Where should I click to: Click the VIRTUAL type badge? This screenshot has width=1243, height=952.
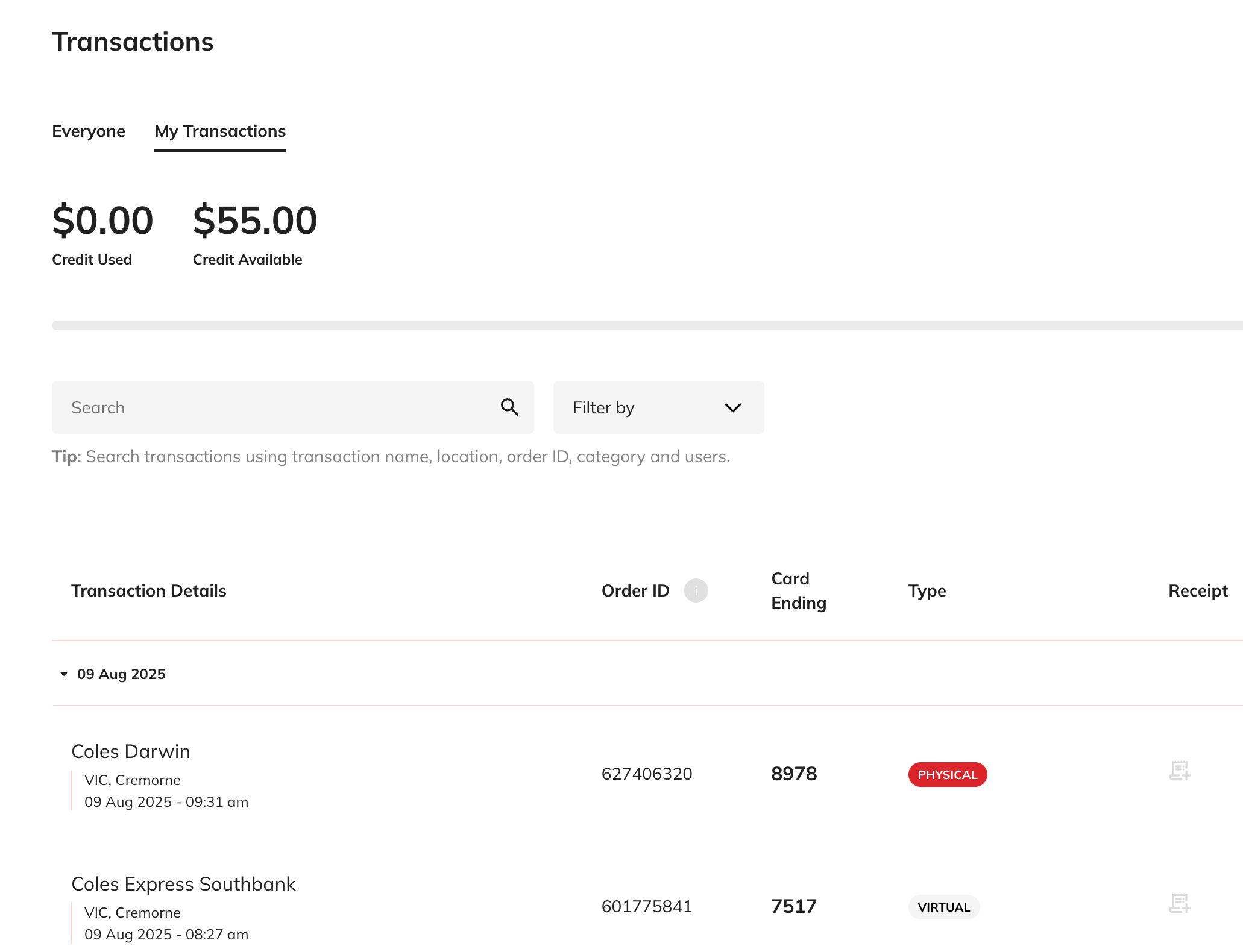click(943, 907)
